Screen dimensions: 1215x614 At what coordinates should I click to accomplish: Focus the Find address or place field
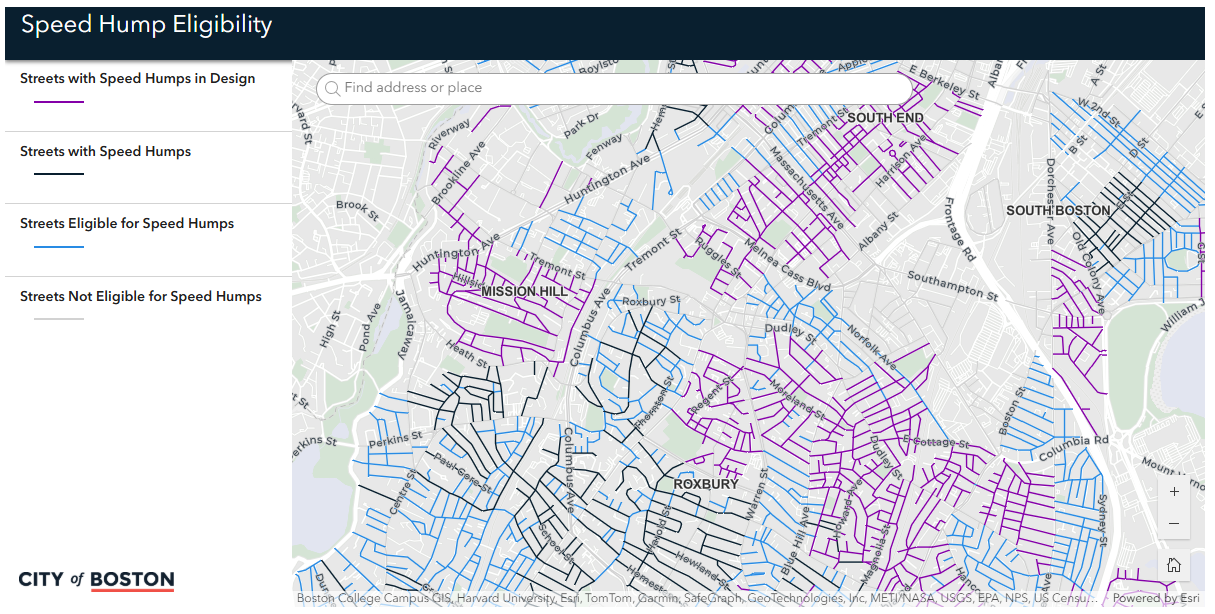(x=620, y=88)
